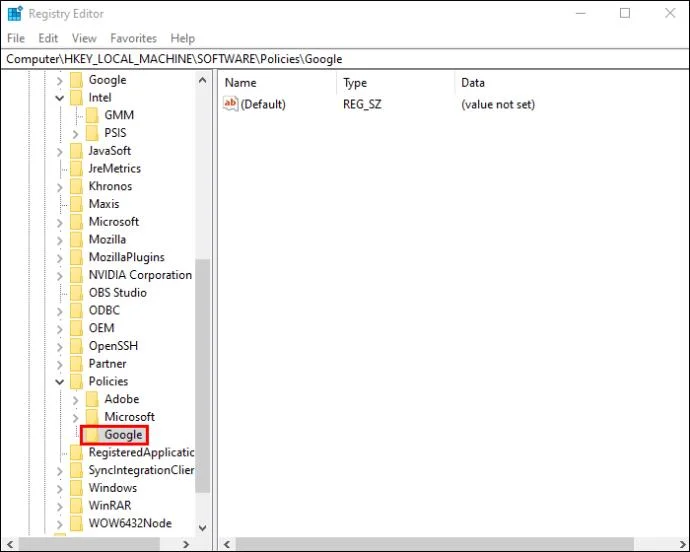Click the JreMetrics folder icon
This screenshot has width=690, height=552.
[76, 169]
